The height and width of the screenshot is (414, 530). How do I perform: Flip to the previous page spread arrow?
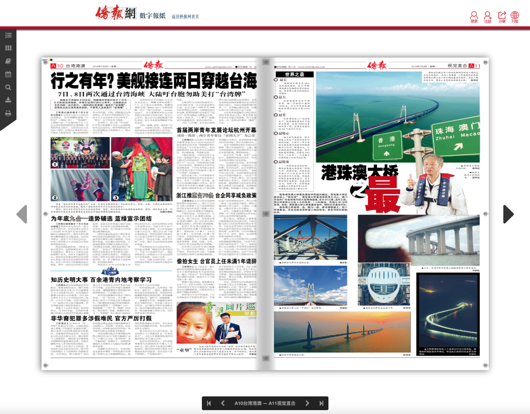click(x=22, y=214)
